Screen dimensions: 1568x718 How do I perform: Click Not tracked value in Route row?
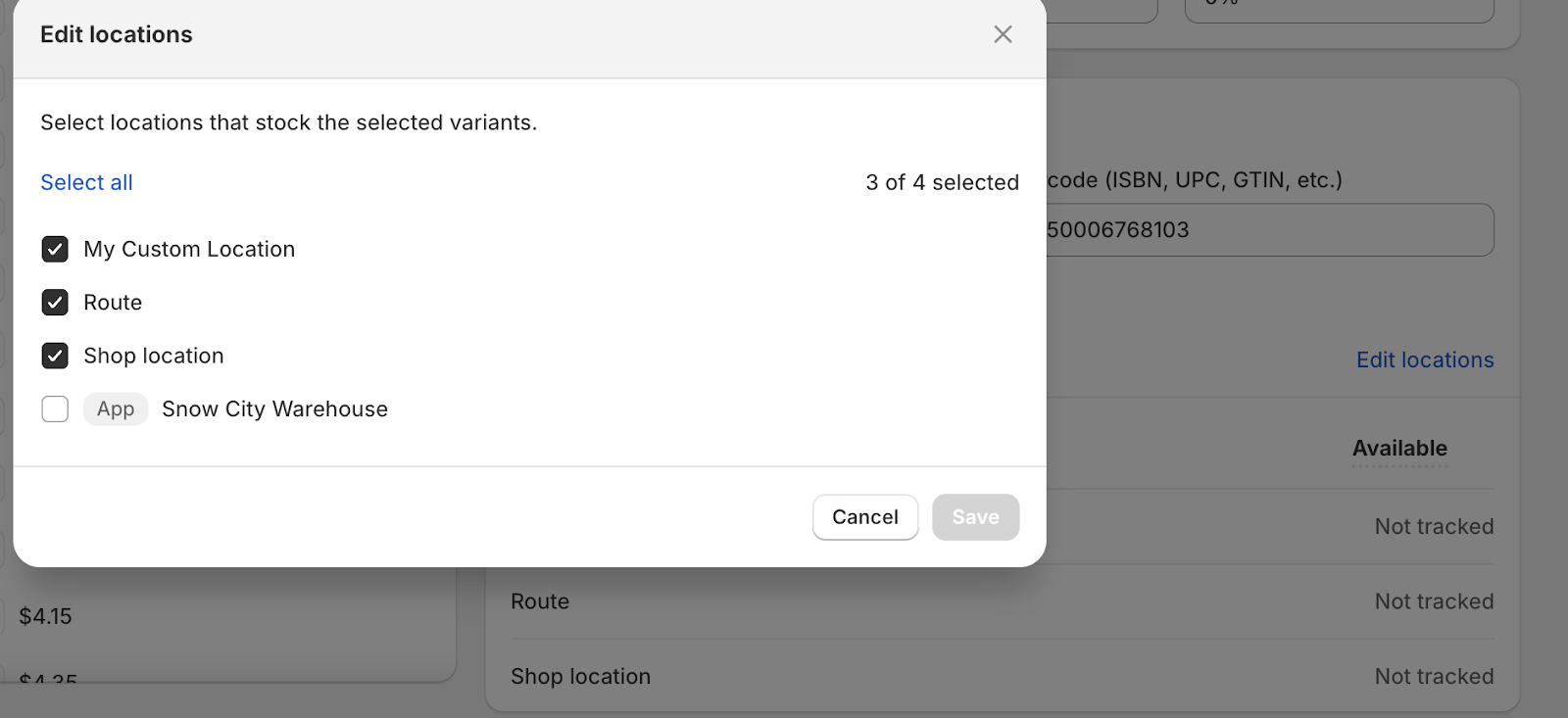click(x=1434, y=601)
